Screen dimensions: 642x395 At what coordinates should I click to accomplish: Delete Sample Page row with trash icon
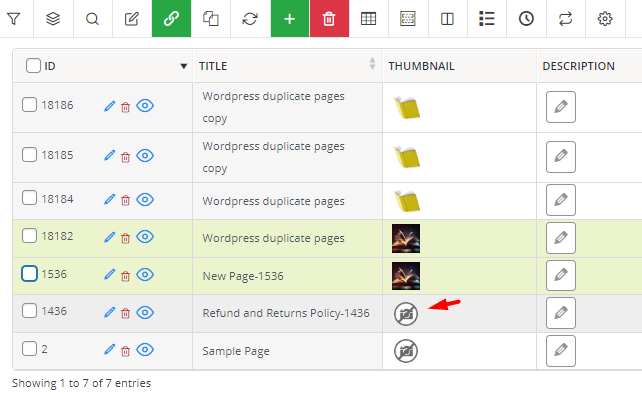(125, 351)
